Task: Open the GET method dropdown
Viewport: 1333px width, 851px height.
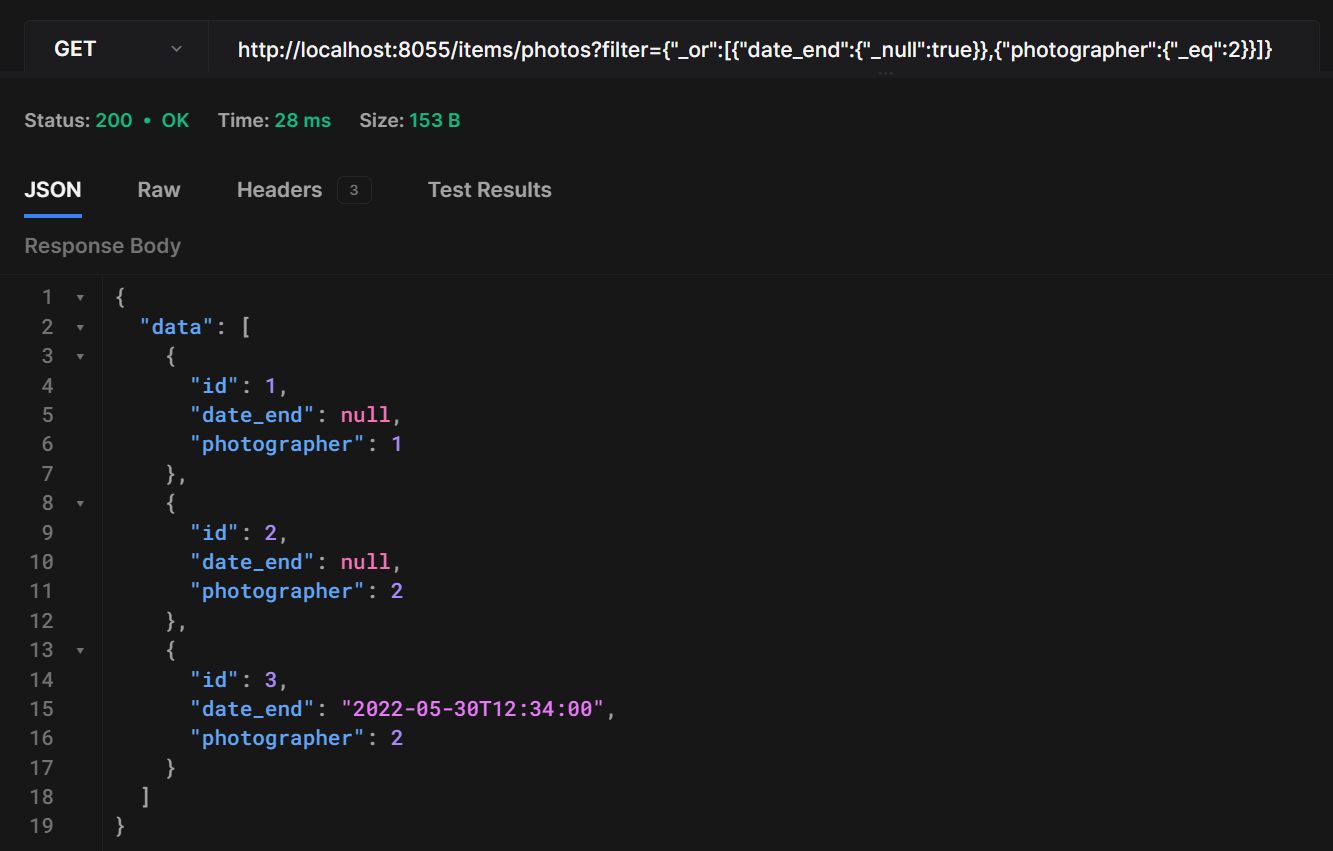Action: tap(176, 48)
